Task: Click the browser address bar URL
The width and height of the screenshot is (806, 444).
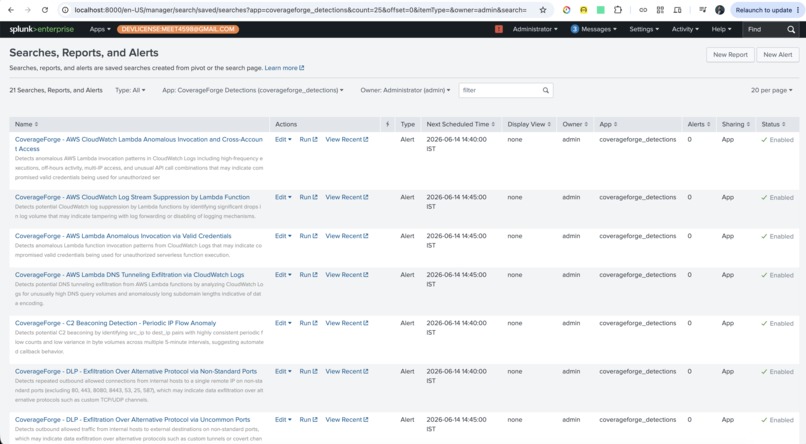Action: [x=300, y=10]
